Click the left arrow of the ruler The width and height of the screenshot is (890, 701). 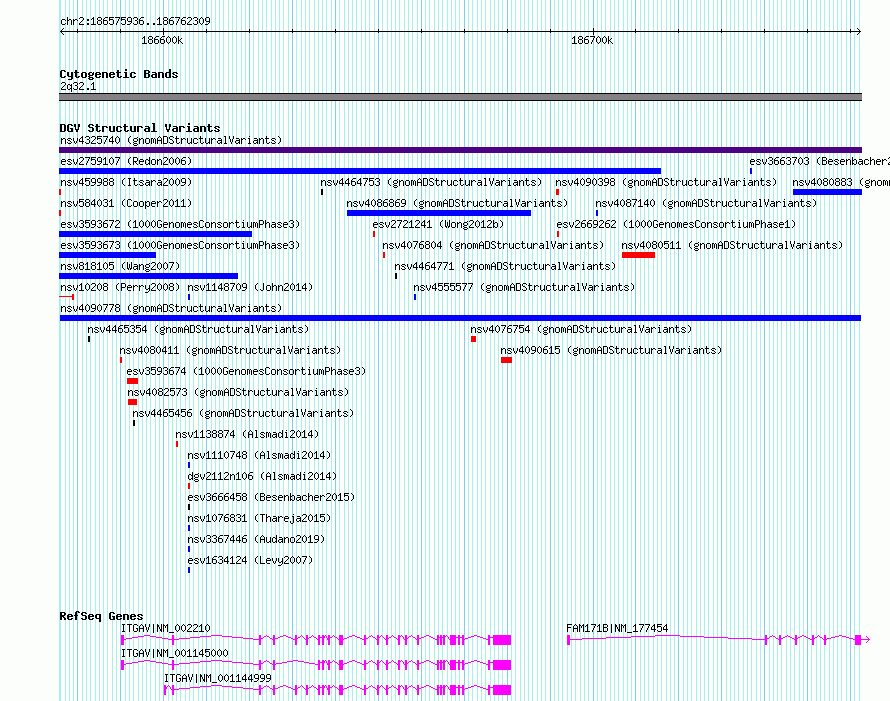point(62,32)
